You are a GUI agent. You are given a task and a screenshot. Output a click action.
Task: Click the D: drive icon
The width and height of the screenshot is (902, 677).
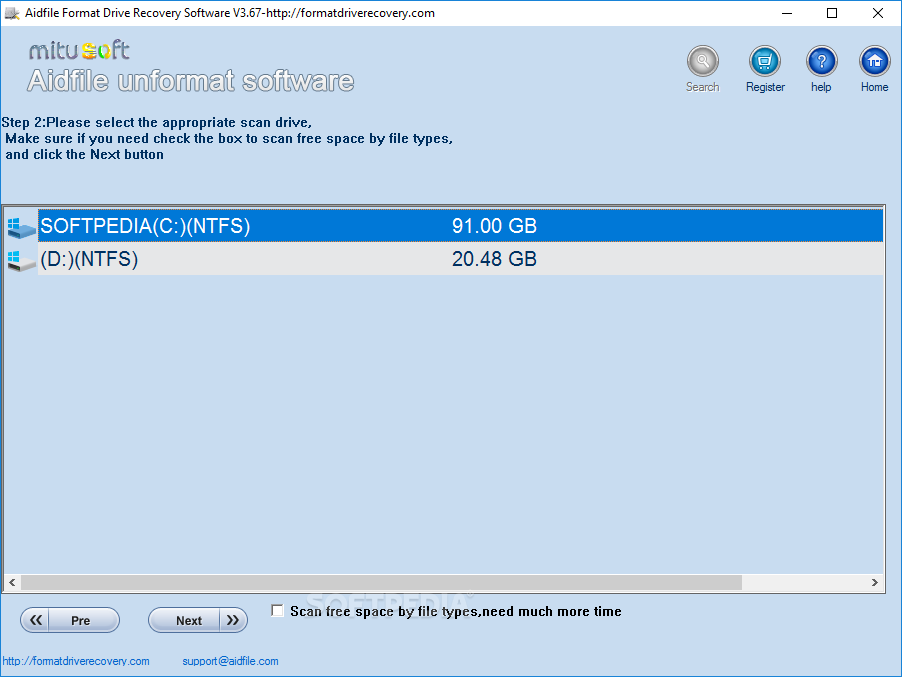pyautogui.click(x=21, y=260)
